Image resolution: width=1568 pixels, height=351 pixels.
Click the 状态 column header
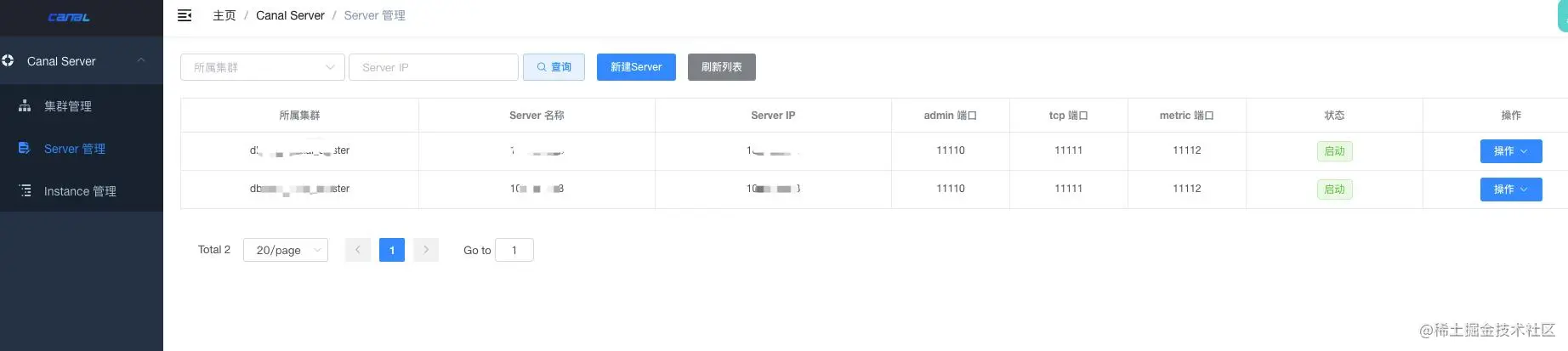pyautogui.click(x=1334, y=116)
